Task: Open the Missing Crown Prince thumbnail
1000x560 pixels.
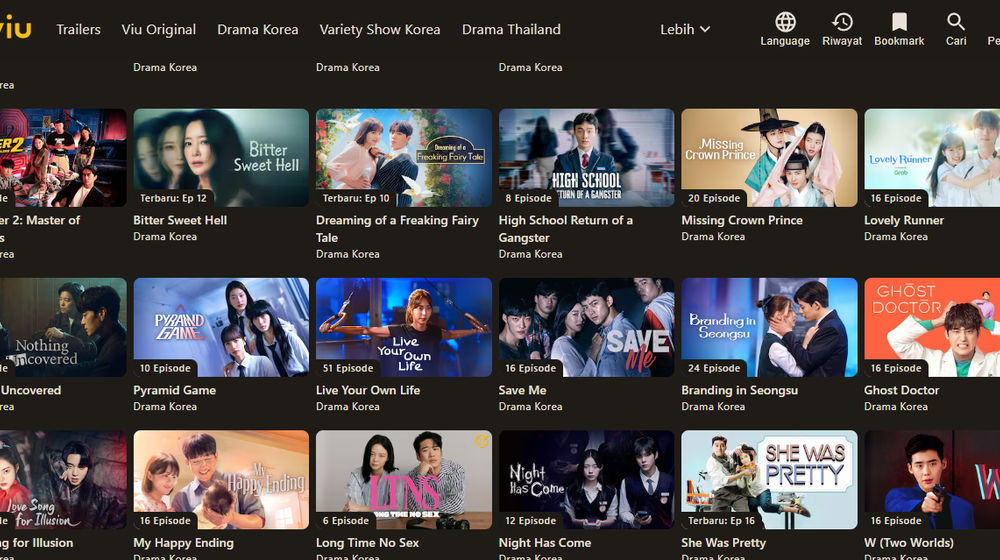Action: click(769, 158)
